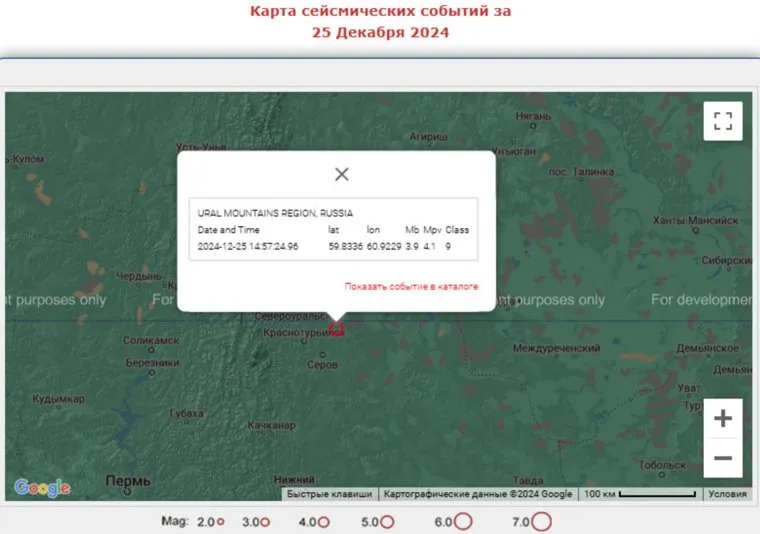
Task: Click the red earthquake marker circle
Action: click(x=337, y=328)
